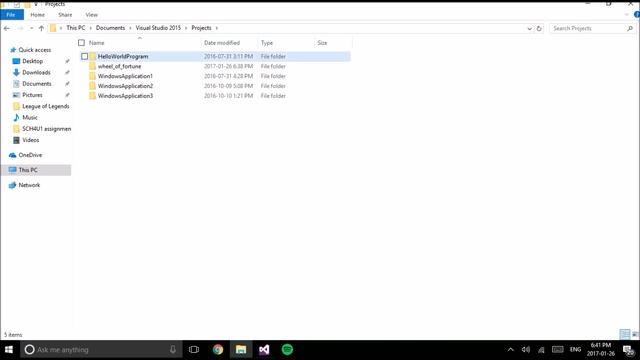Select the wheel_of_fortune folder
Image resolution: width=640 pixels, height=360 pixels.
119,66
